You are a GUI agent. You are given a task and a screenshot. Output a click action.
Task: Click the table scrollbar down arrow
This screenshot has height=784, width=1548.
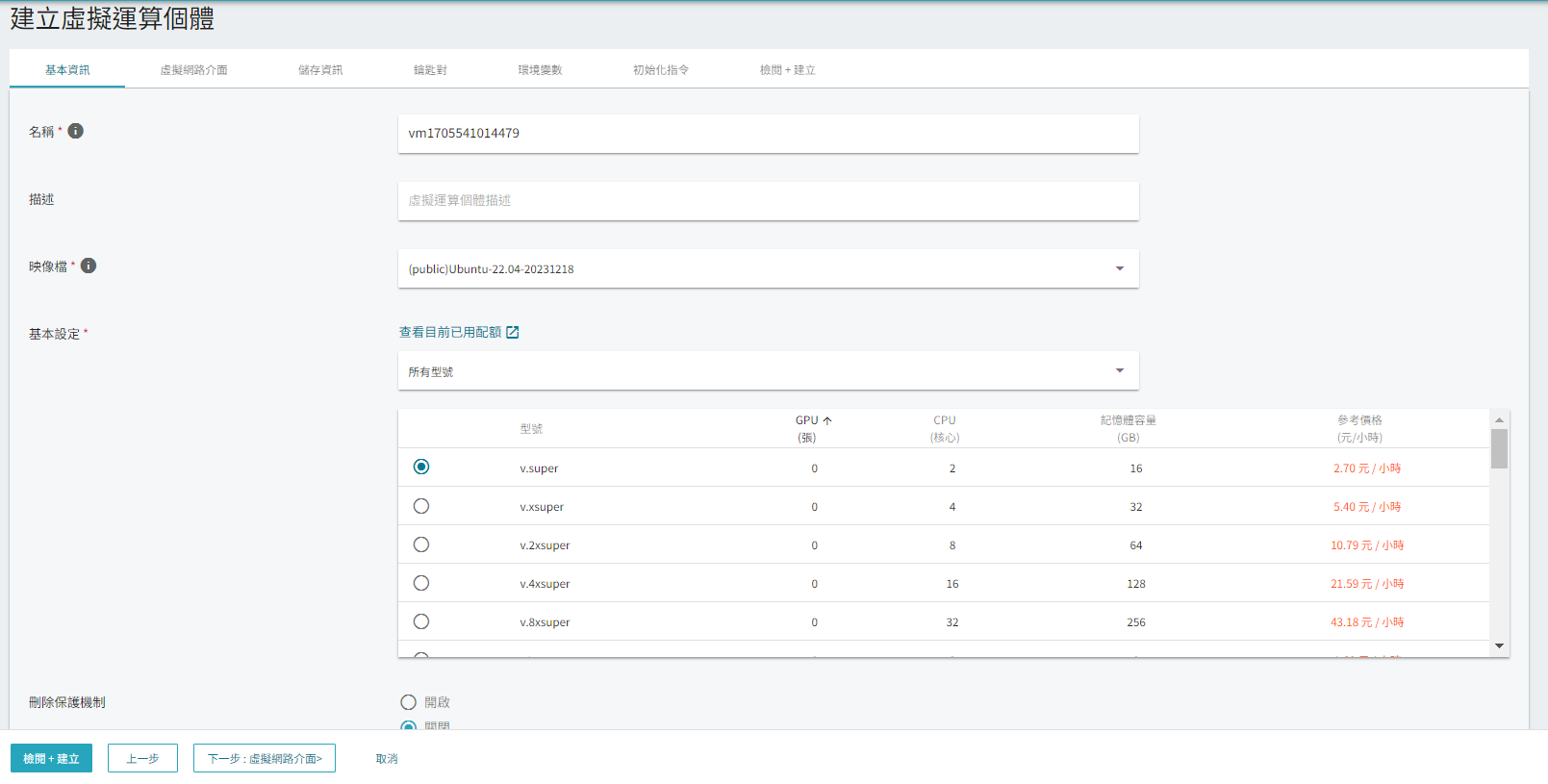click(1499, 646)
